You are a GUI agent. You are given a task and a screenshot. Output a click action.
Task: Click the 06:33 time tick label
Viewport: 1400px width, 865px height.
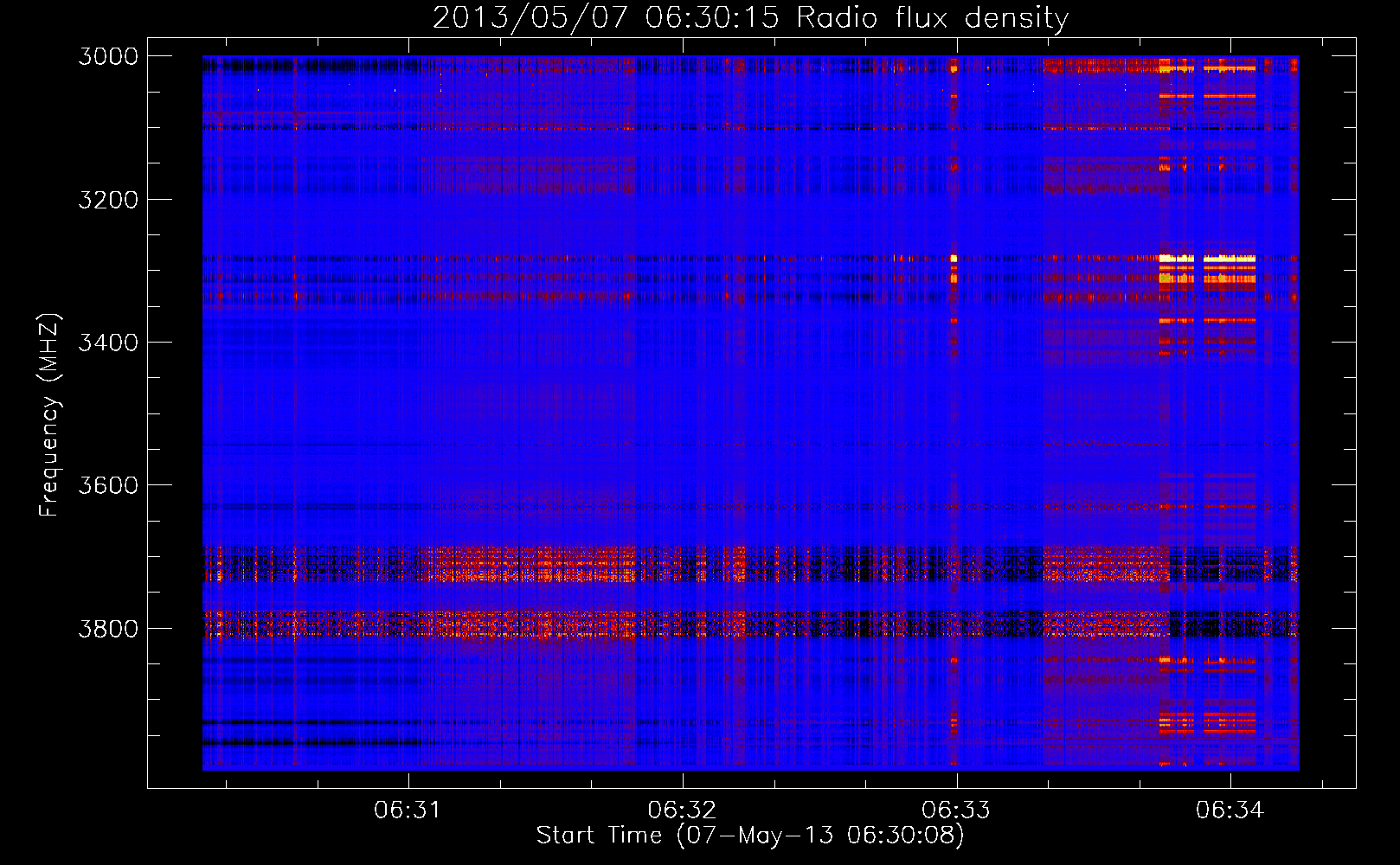(957, 811)
